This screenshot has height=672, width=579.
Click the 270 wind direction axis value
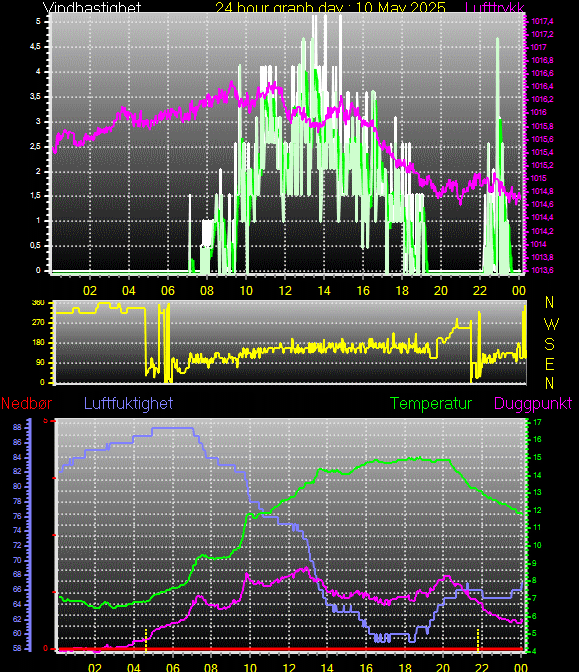pyautogui.click(x=39, y=322)
